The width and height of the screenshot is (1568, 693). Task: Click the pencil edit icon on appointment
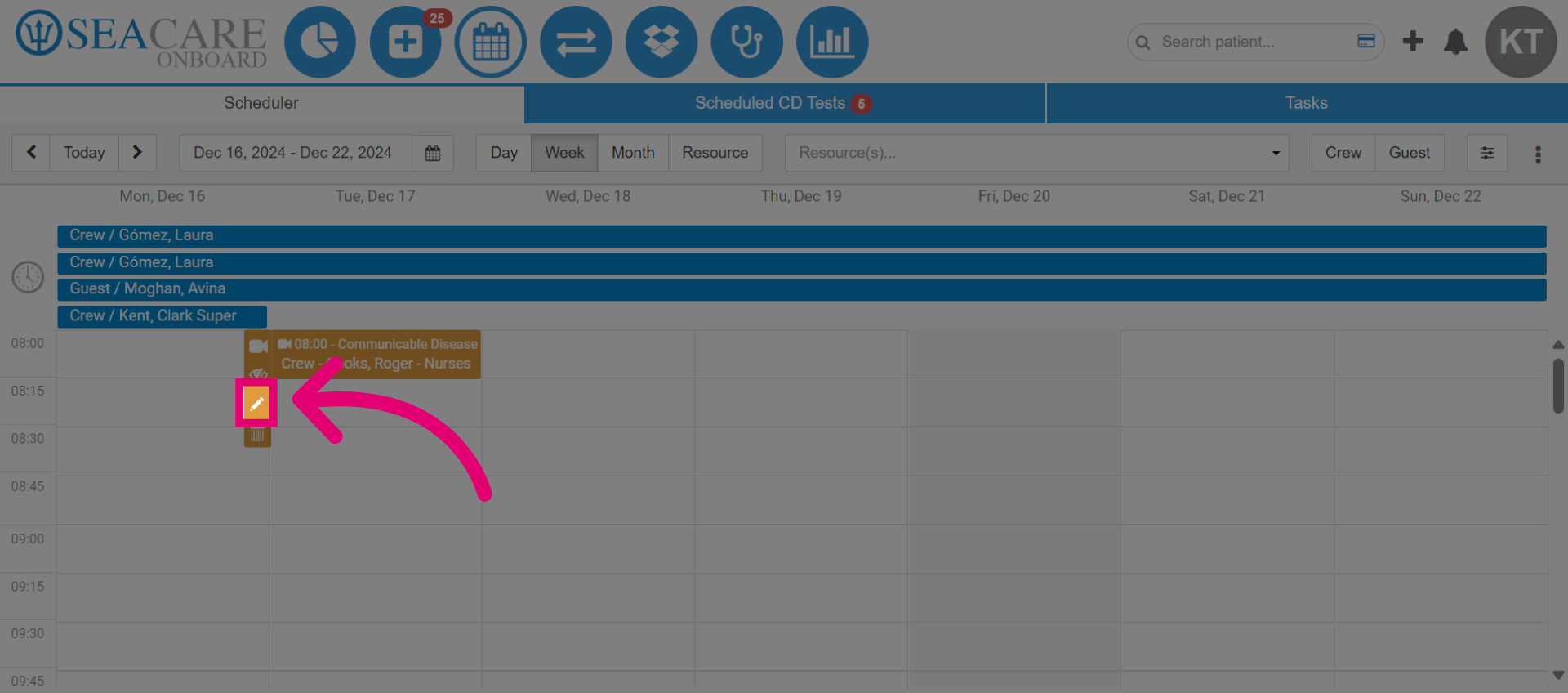click(256, 403)
